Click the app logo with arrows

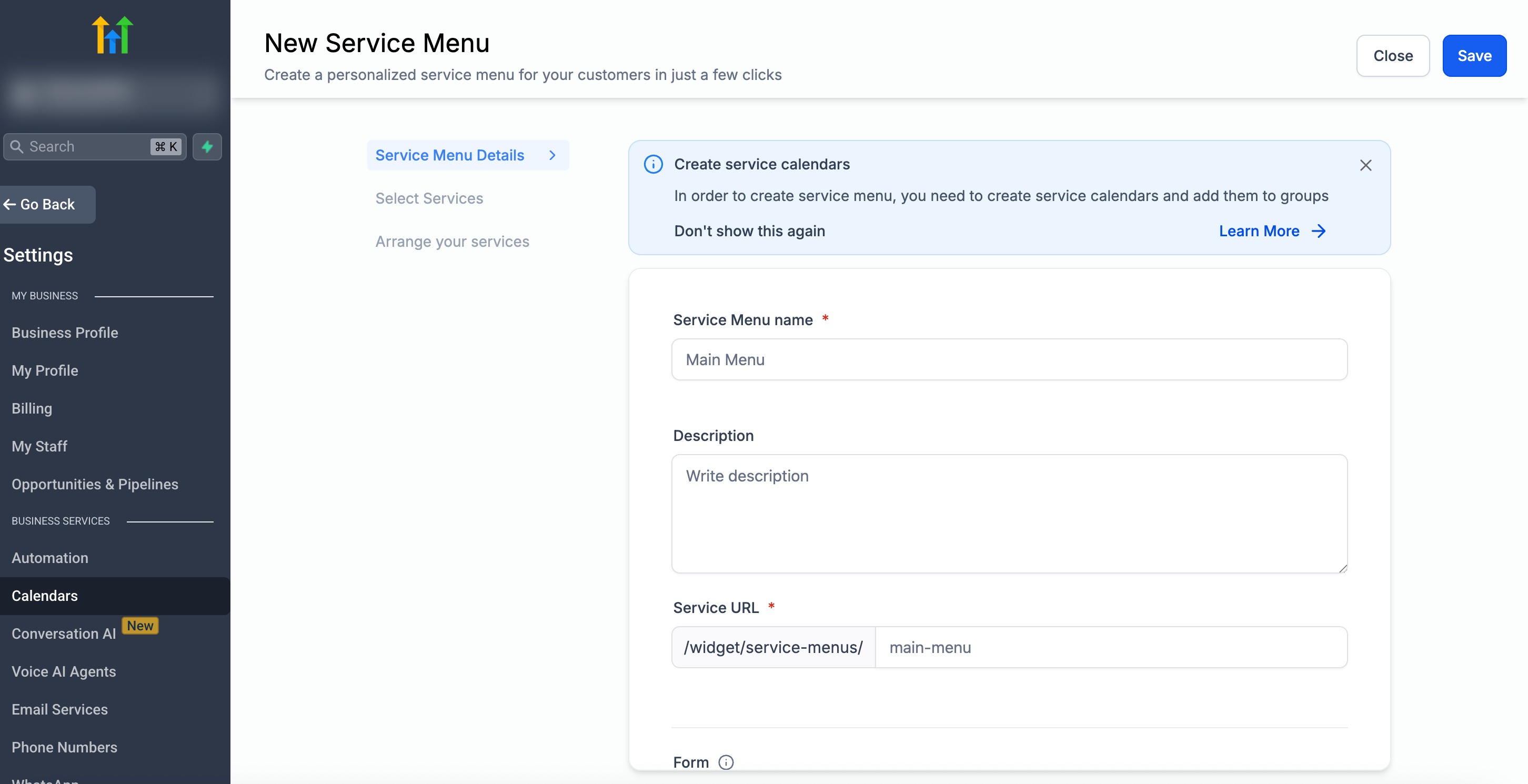pyautogui.click(x=112, y=35)
